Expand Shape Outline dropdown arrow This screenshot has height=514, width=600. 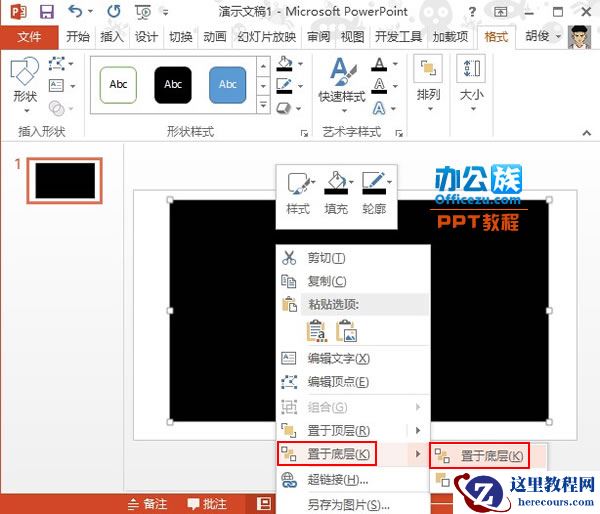300,86
